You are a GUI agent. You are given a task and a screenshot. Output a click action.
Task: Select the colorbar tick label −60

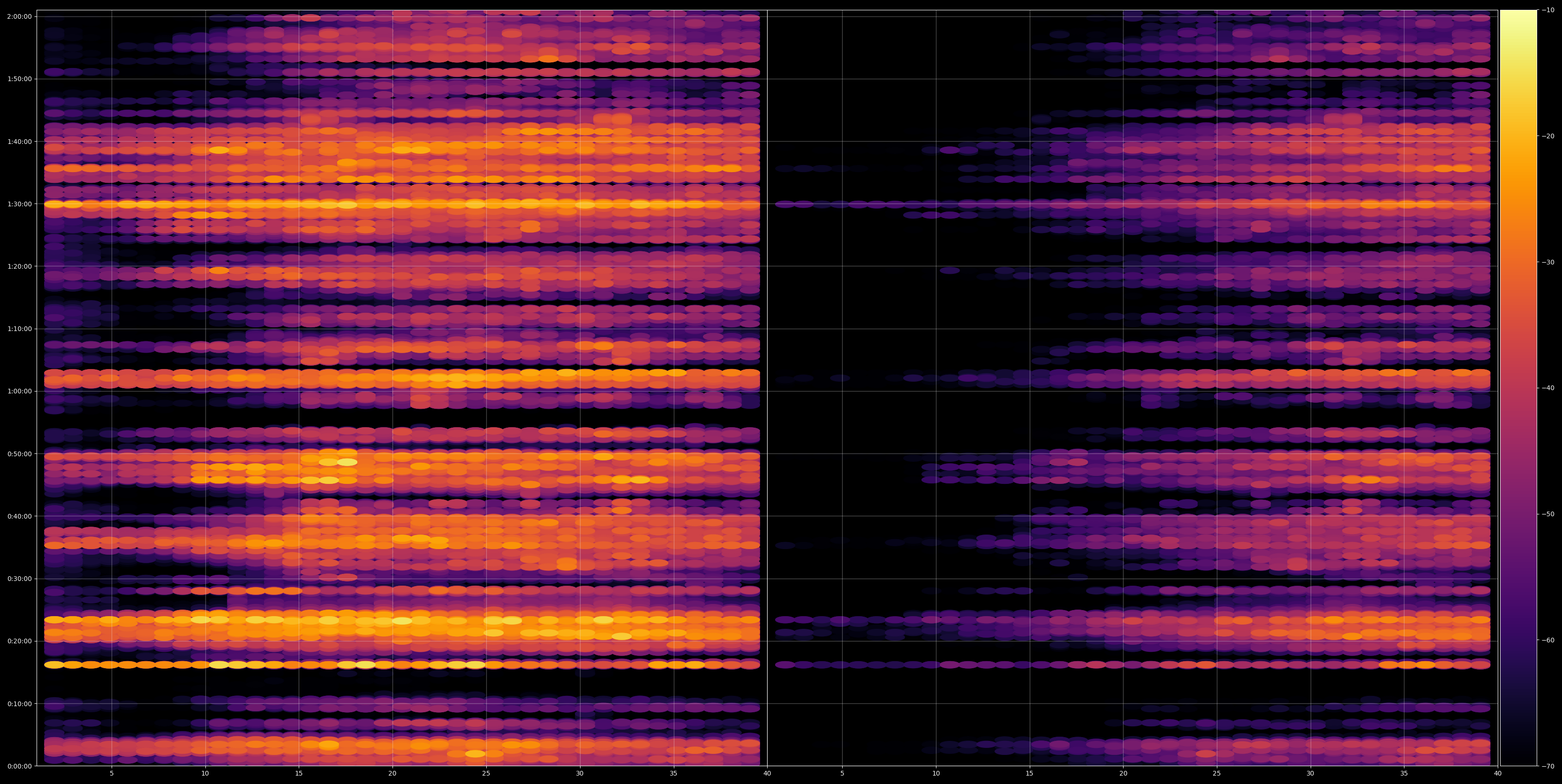pos(1549,641)
